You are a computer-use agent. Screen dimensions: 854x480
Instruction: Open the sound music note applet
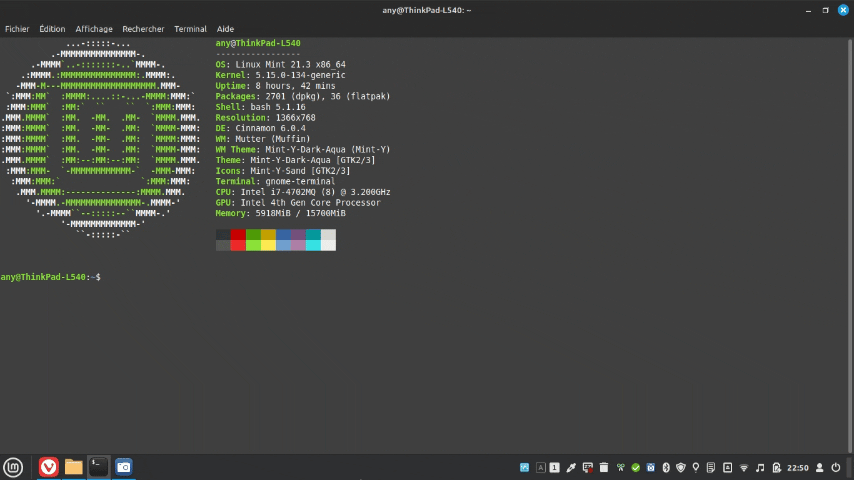(760, 467)
